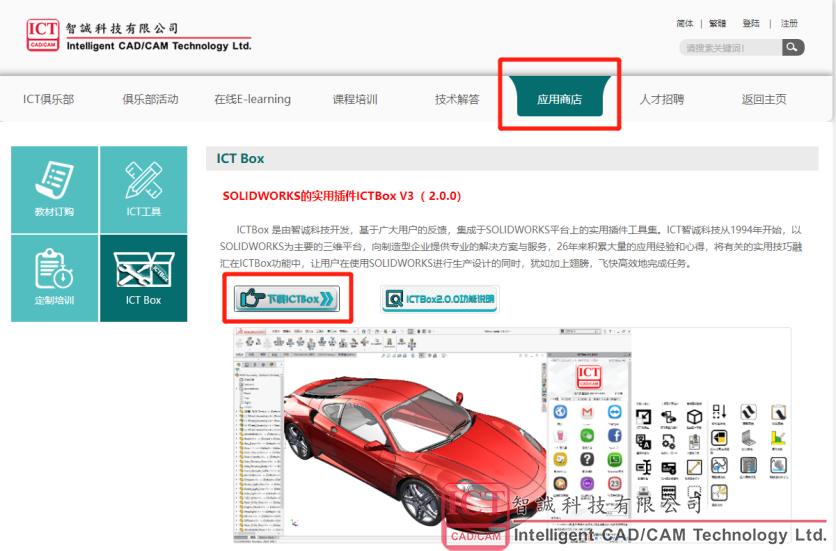
Task: Open the 定制培训 tile
Action: [x=54, y=278]
